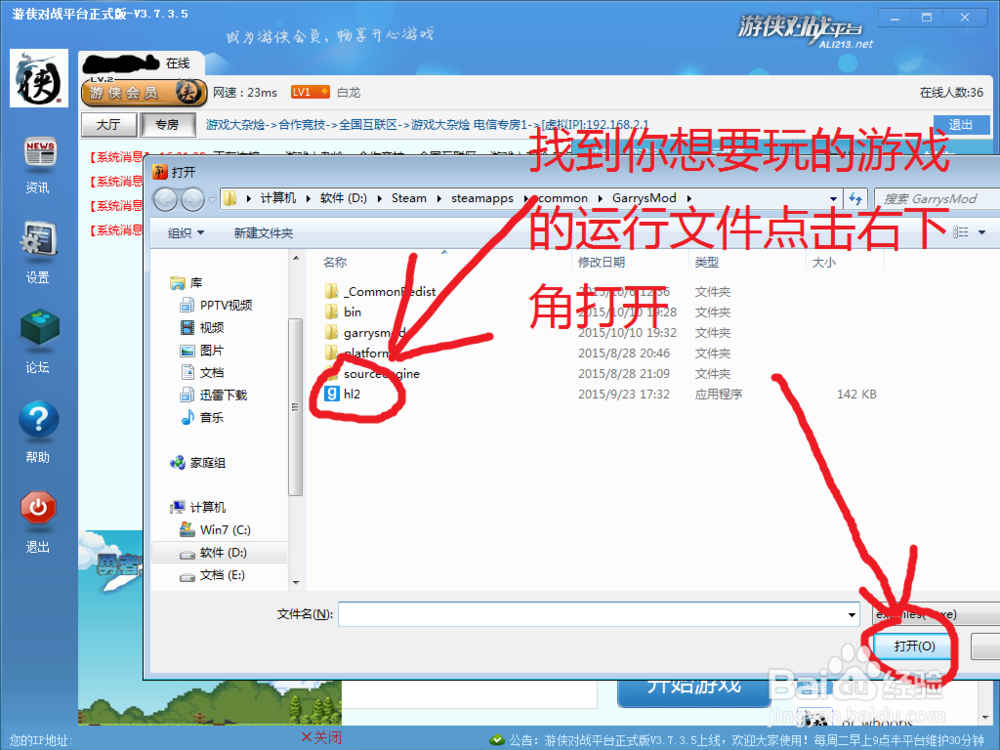Select the Win7 (C:) drive in folder tree
The width and height of the screenshot is (1000, 750).
(x=225, y=530)
